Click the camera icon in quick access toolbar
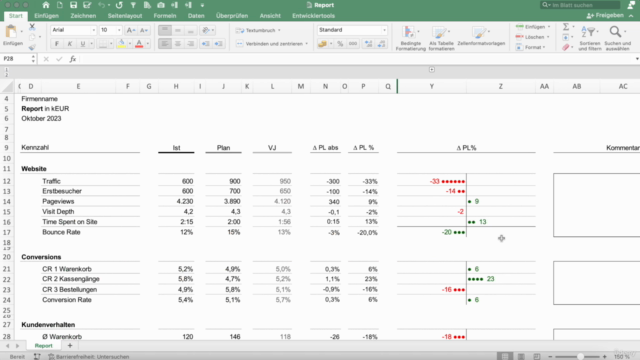640x360 pixels. point(161,5)
